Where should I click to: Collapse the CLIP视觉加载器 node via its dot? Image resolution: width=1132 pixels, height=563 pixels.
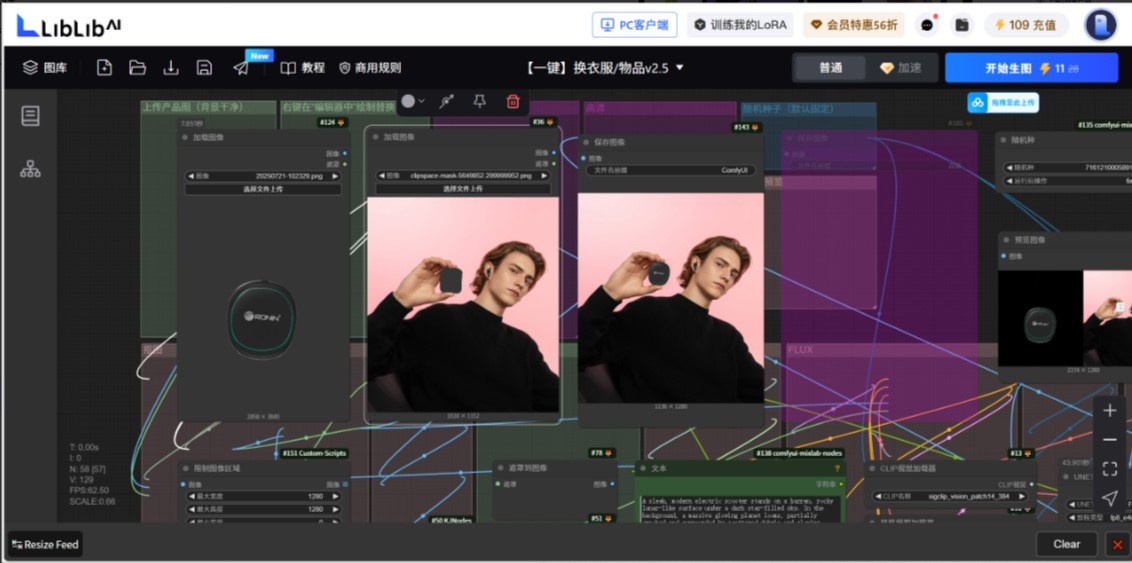click(871, 468)
